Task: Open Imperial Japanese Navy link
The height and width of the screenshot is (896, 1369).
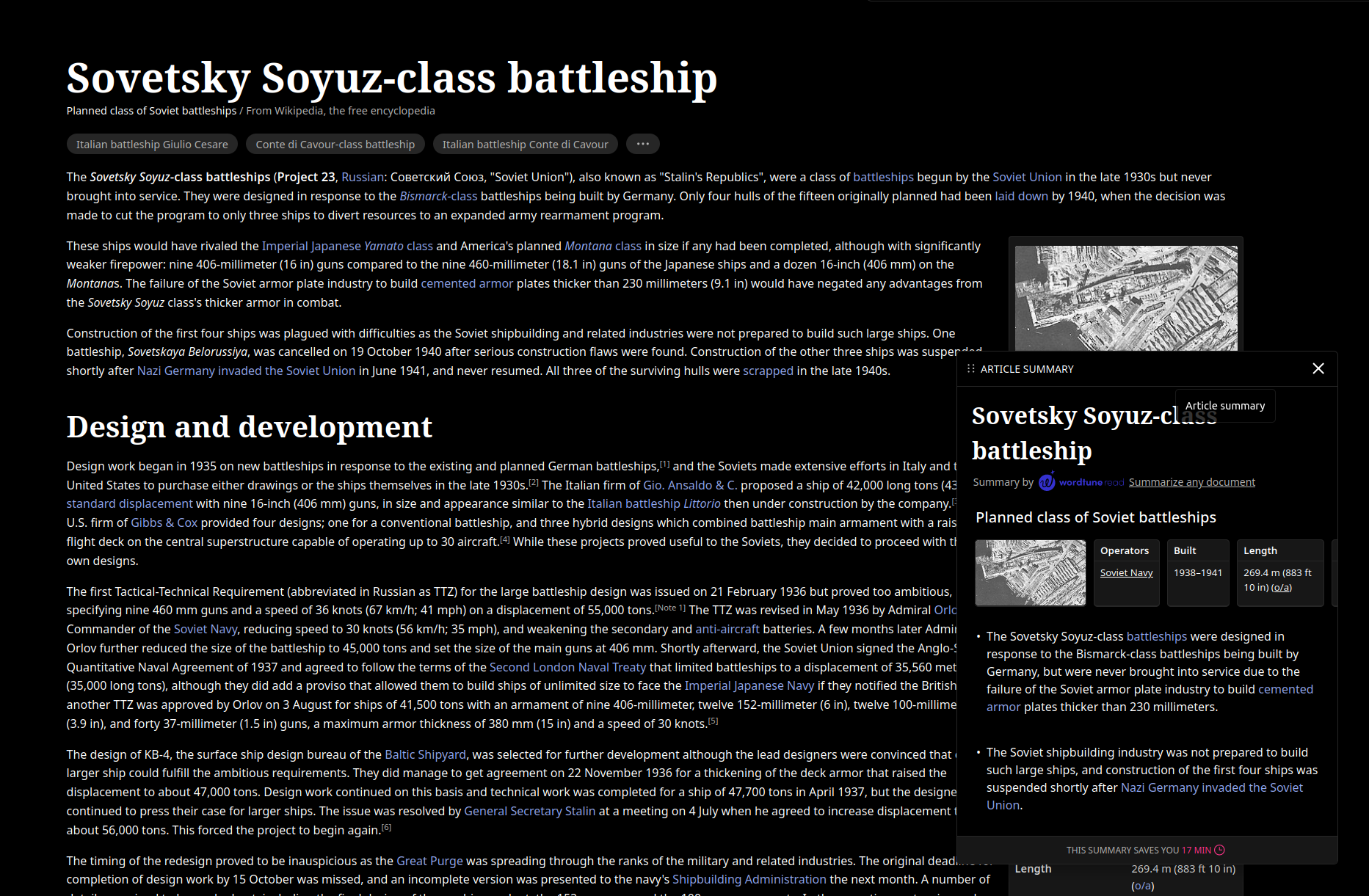Action: pyautogui.click(x=749, y=685)
